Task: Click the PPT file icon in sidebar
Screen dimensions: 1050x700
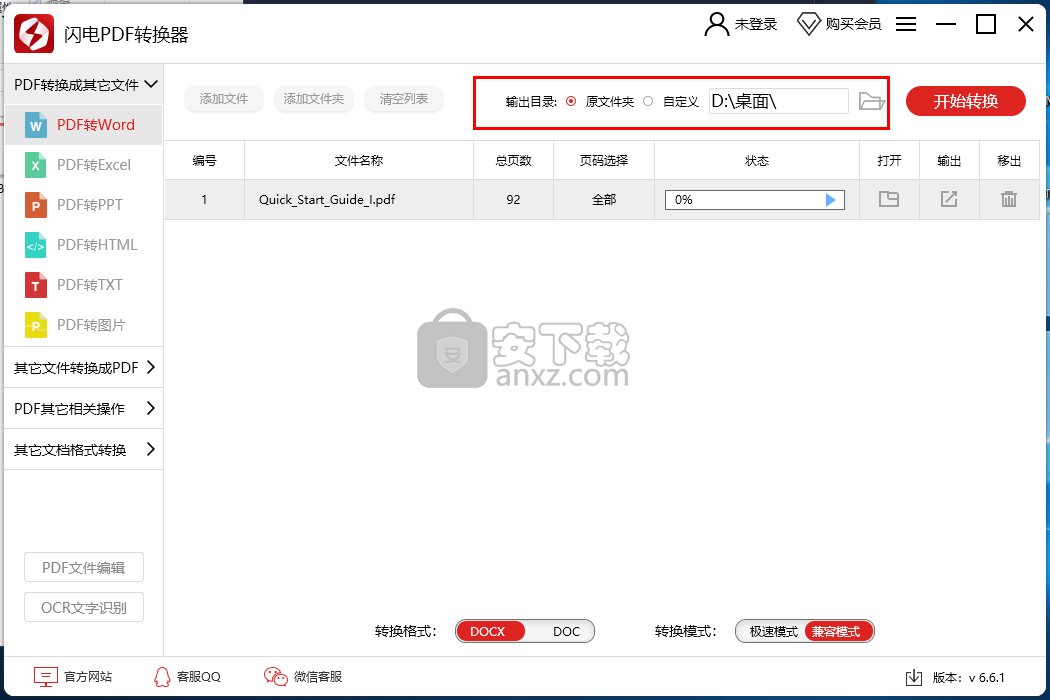Action: pyautogui.click(x=35, y=205)
